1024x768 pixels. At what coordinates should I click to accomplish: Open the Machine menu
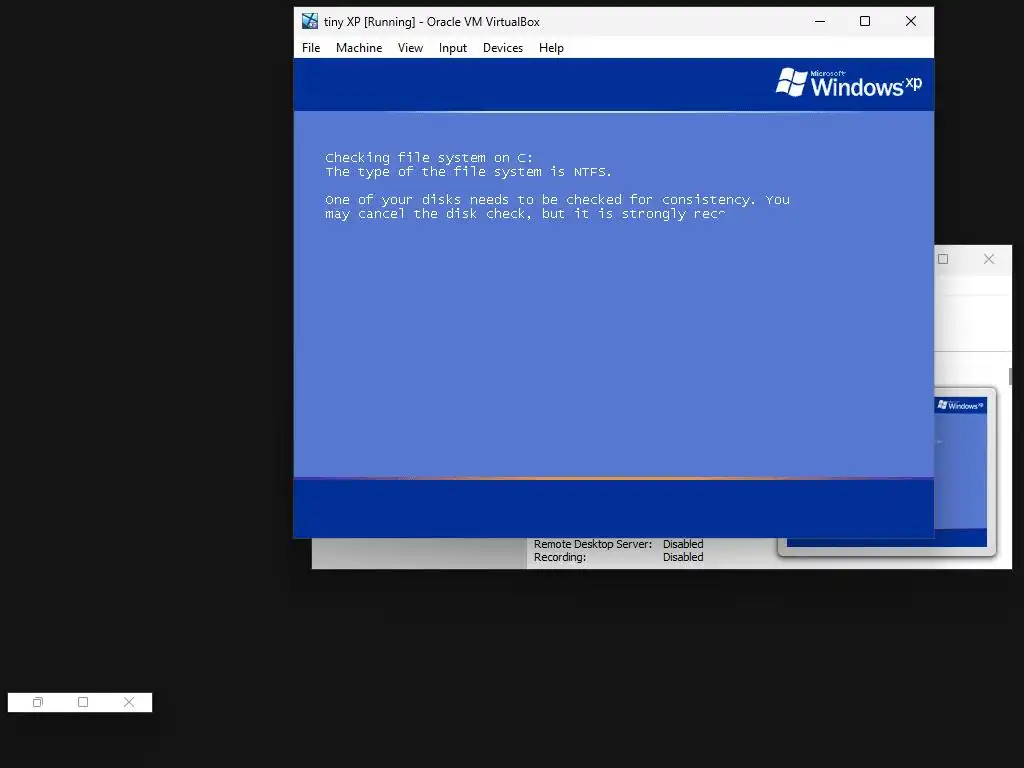tap(359, 48)
